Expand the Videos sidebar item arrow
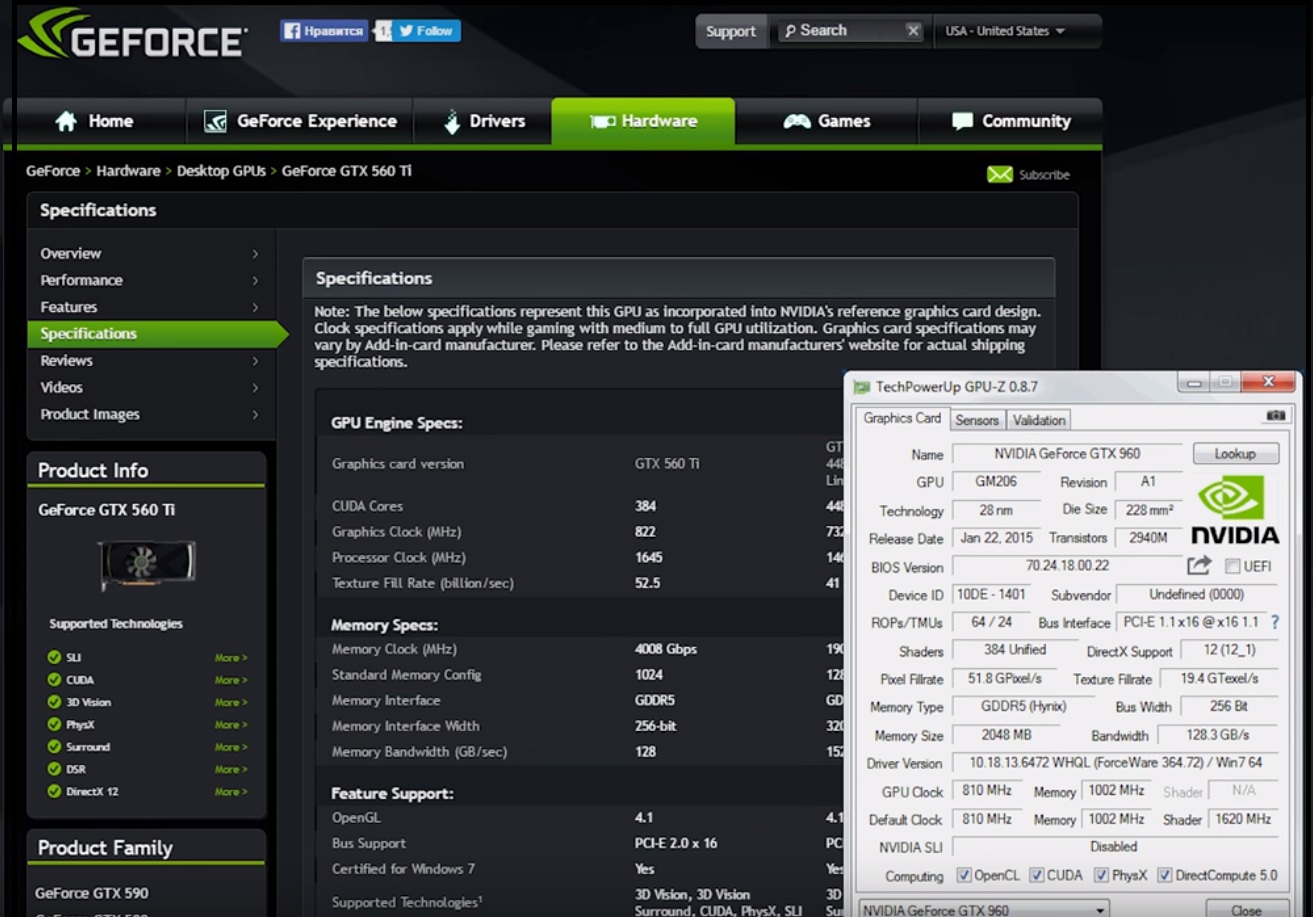Image resolution: width=1313 pixels, height=917 pixels. coord(256,388)
